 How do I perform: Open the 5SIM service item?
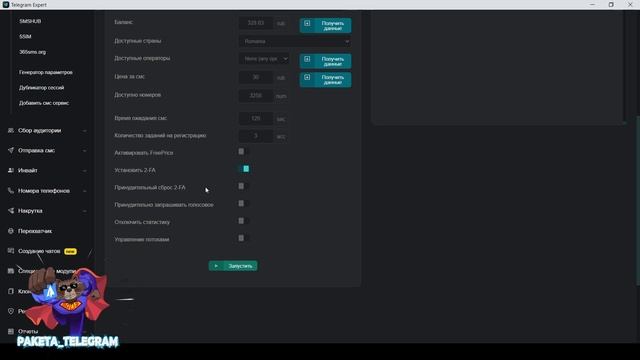[x=25, y=36]
